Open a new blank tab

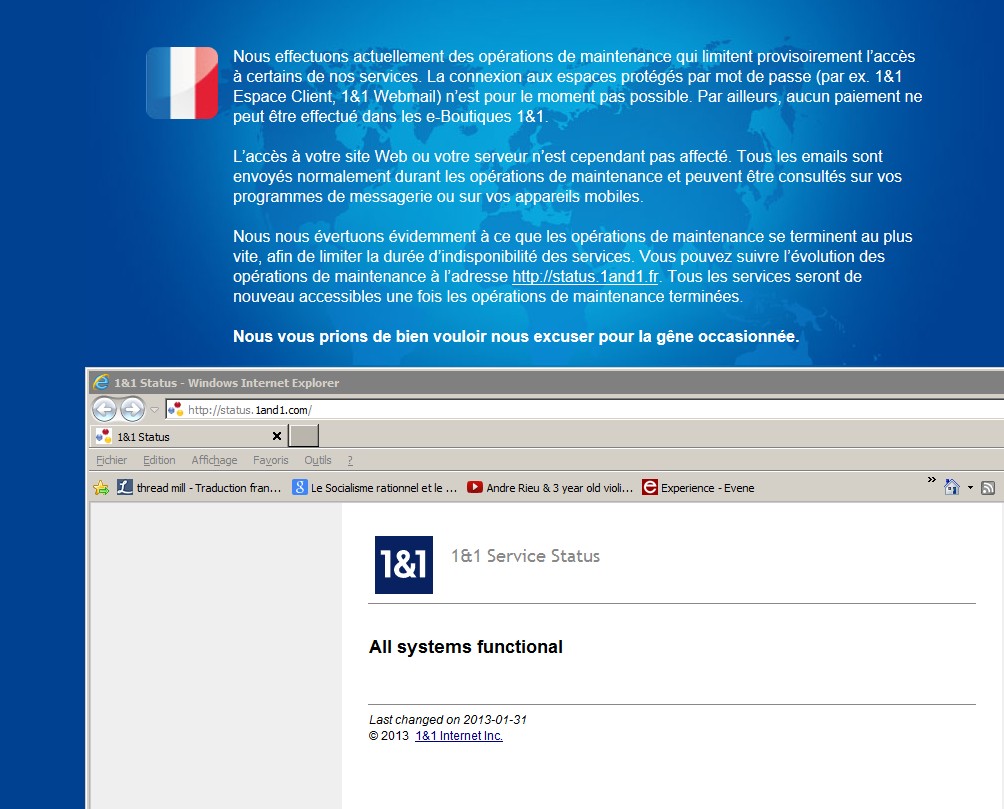tap(304, 436)
